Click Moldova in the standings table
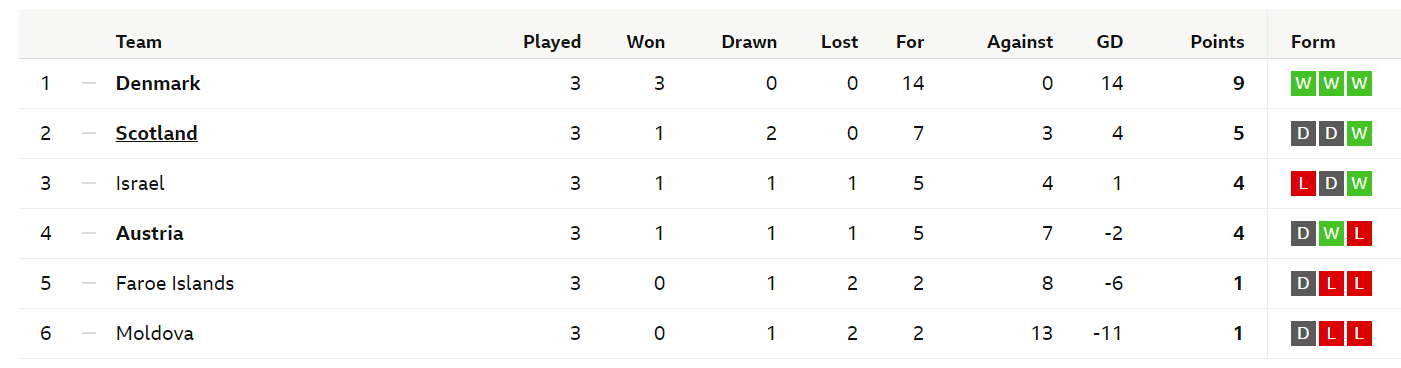 (155, 334)
